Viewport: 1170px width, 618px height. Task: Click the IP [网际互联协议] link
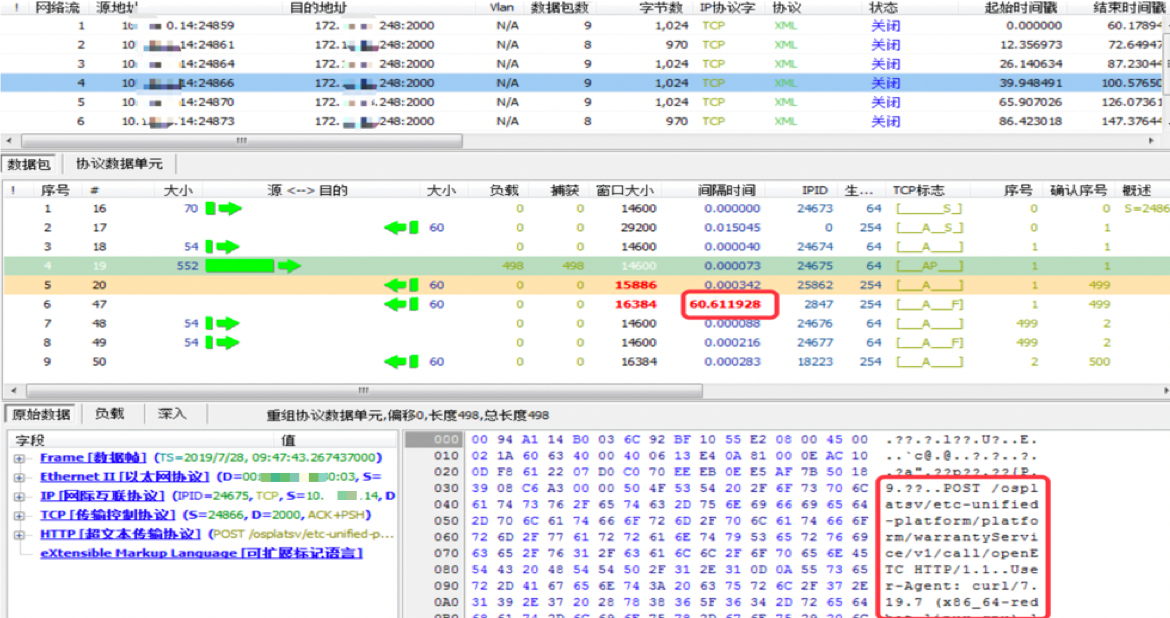(102, 496)
